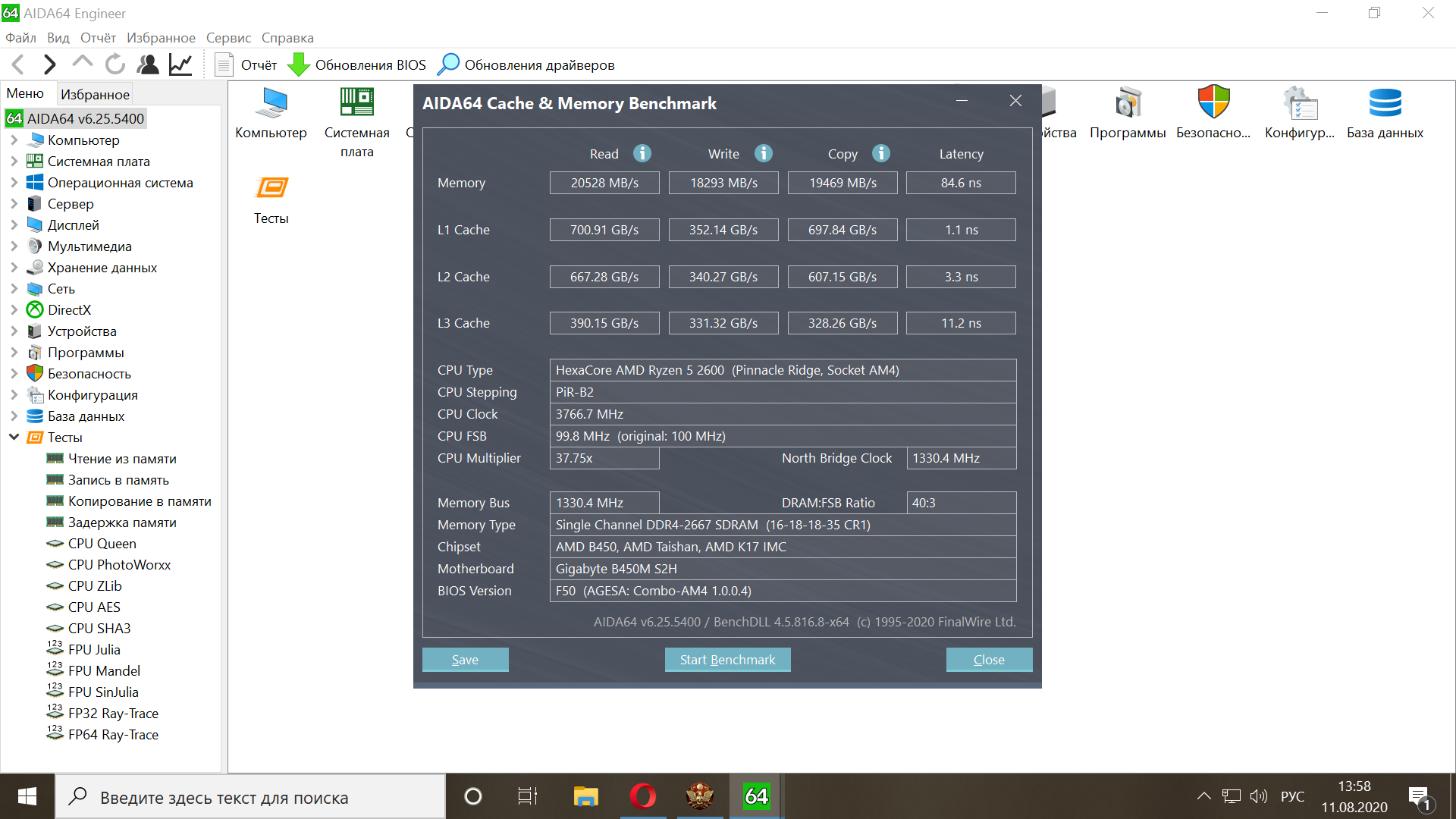The image size is (1456, 819).
Task: Click the driver updates magnifier icon
Action: (x=448, y=64)
